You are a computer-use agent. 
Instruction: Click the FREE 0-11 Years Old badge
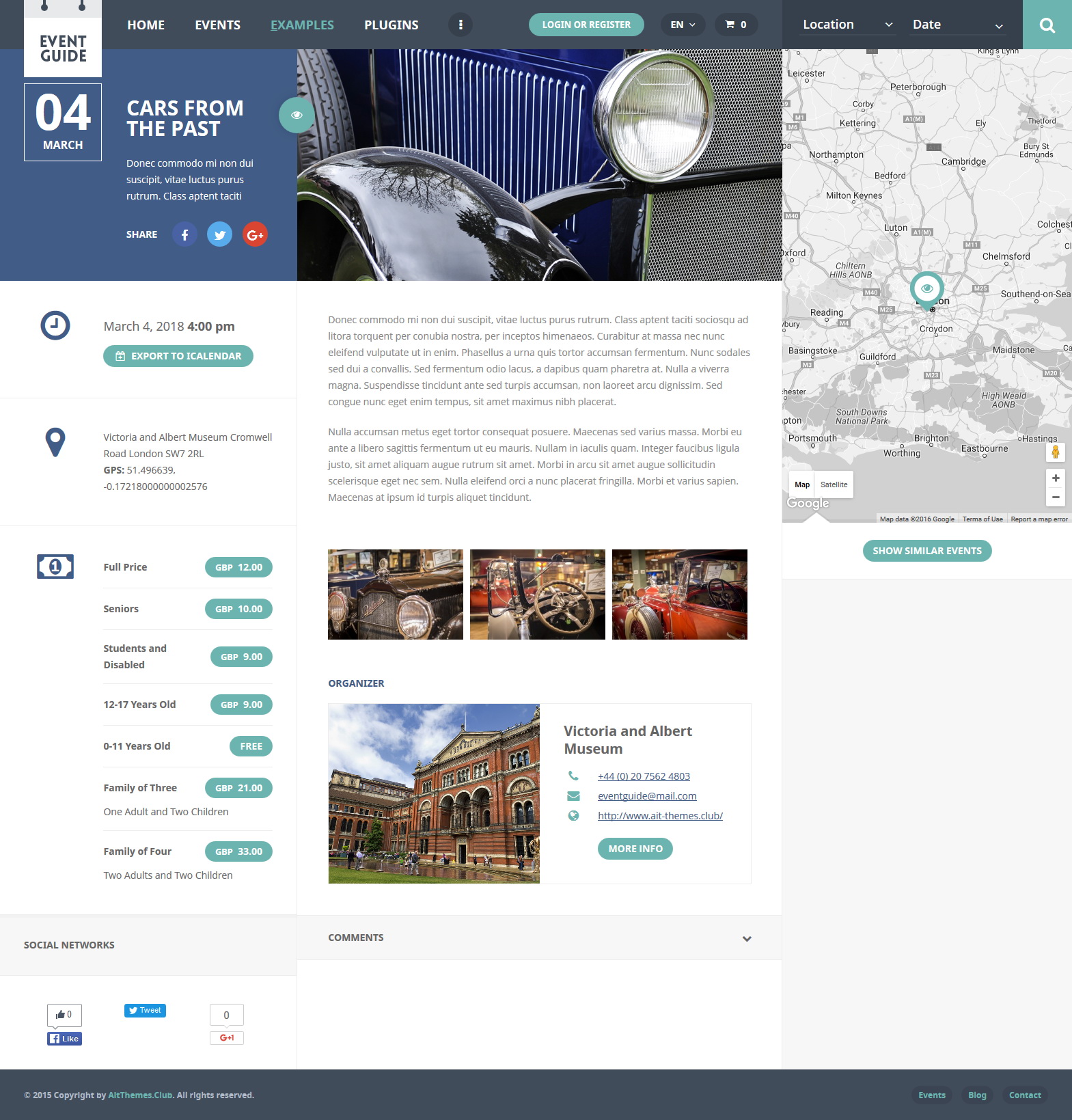click(x=251, y=746)
